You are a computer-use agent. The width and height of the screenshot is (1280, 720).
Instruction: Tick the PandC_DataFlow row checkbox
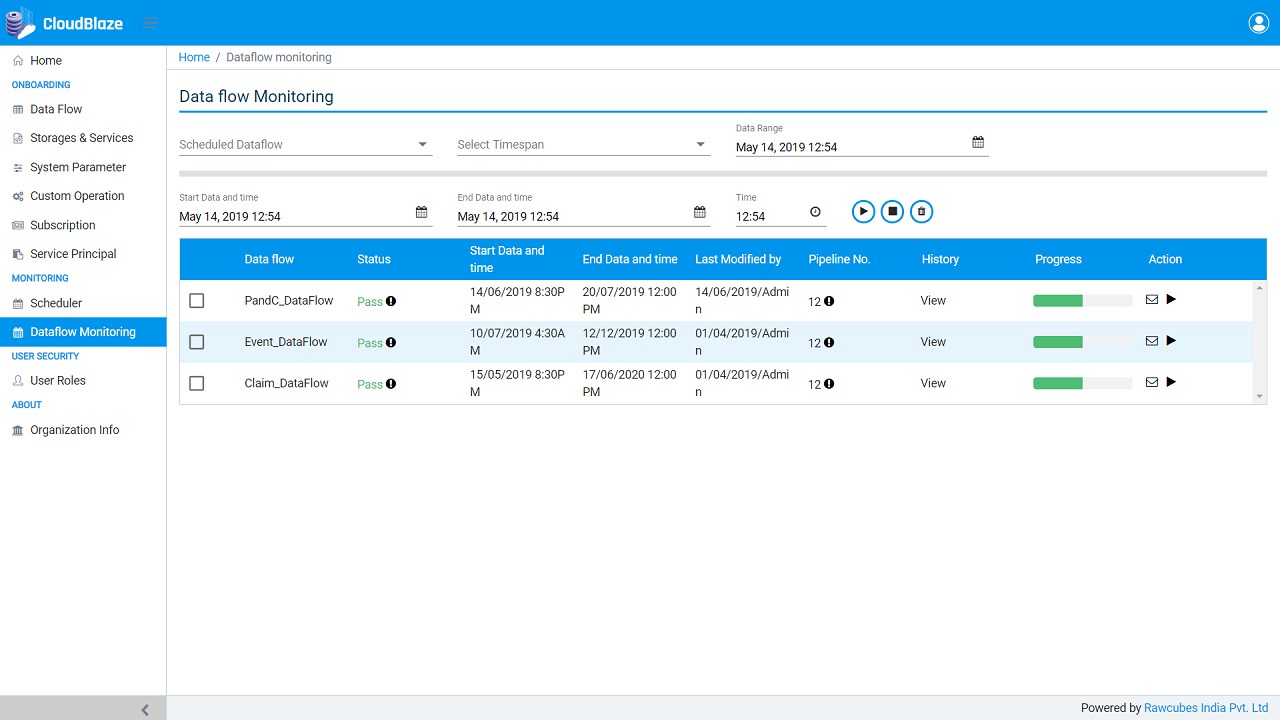click(x=197, y=301)
